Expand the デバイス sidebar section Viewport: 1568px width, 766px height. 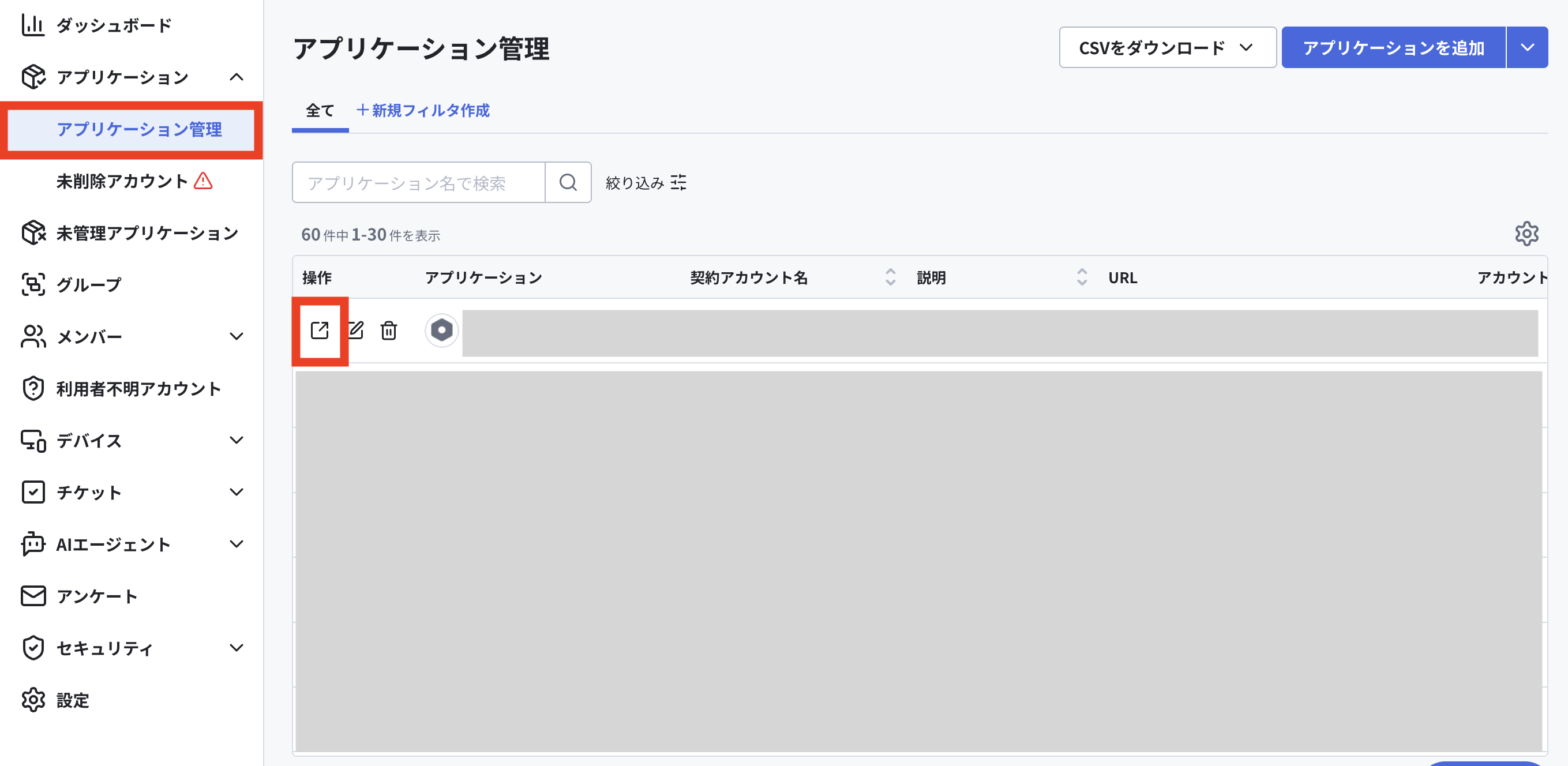click(x=237, y=441)
